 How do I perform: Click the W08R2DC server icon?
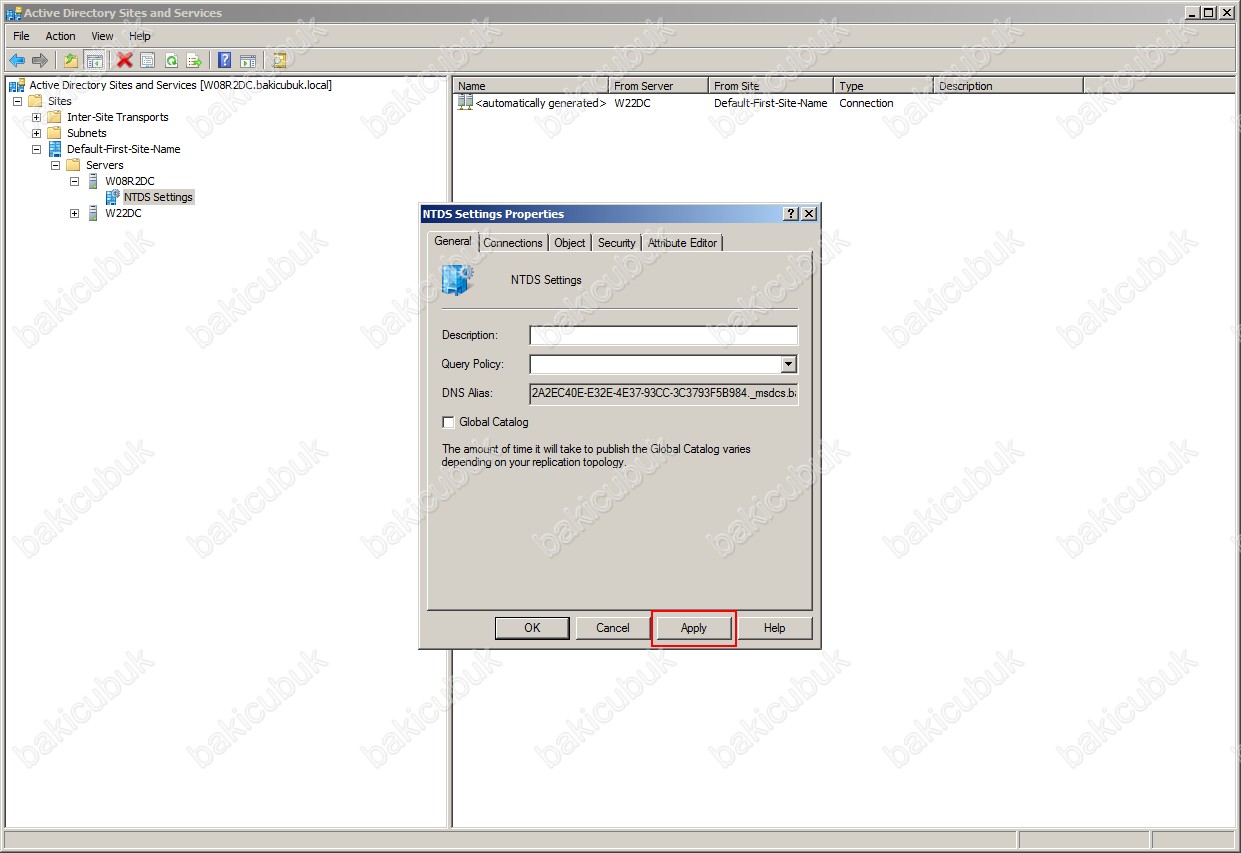coord(93,181)
